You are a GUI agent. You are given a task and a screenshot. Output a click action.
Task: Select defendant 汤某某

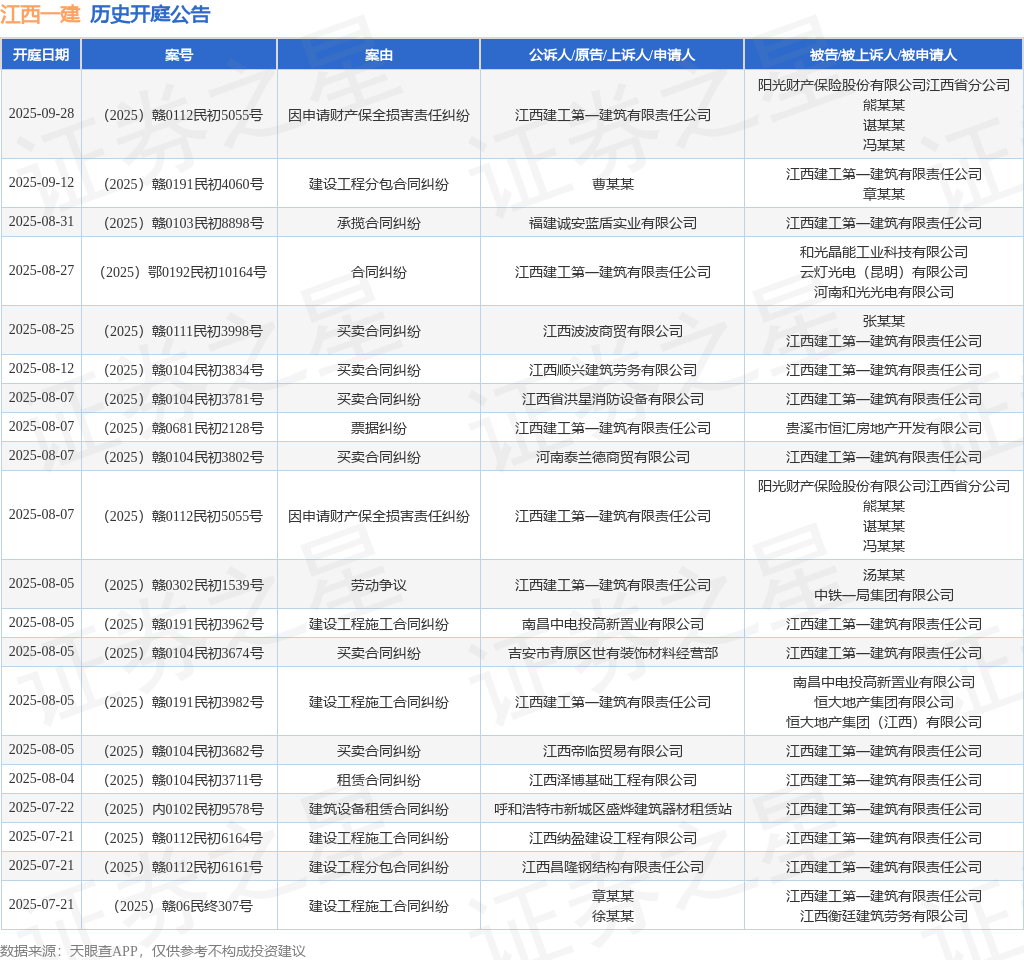884,575
